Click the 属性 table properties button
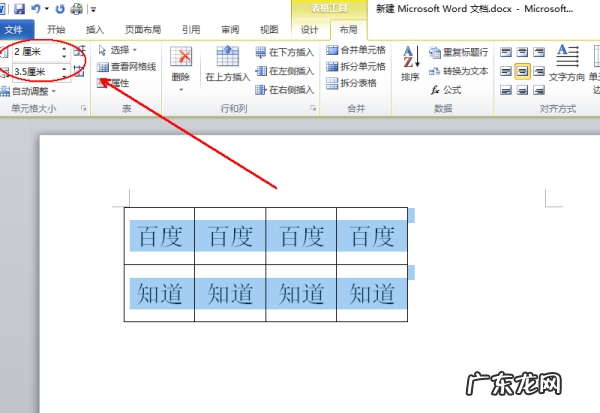This screenshot has height=413, width=600. point(113,83)
